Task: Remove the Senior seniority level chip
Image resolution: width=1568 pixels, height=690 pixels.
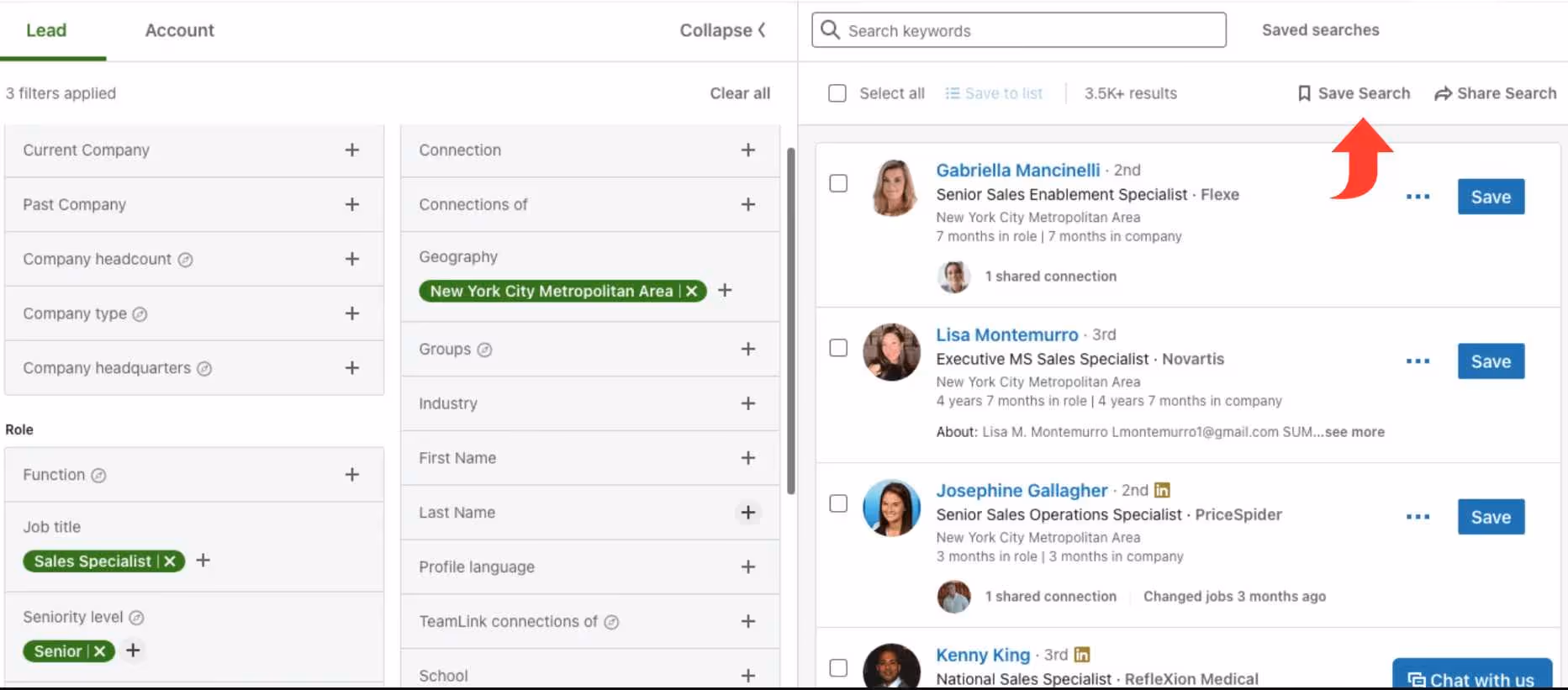Action: click(x=100, y=651)
